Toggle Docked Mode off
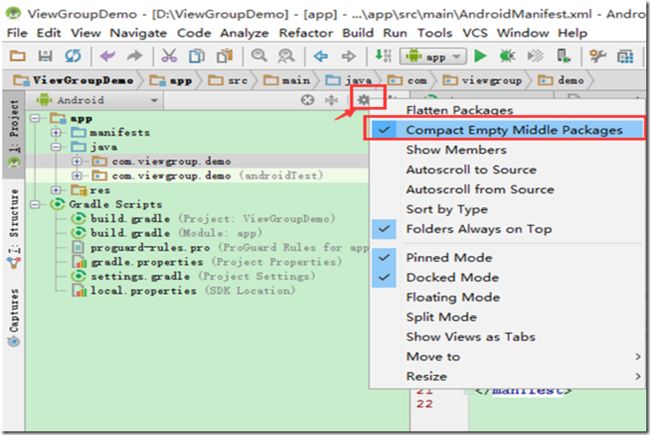The width and height of the screenshot is (650, 435). [506, 277]
